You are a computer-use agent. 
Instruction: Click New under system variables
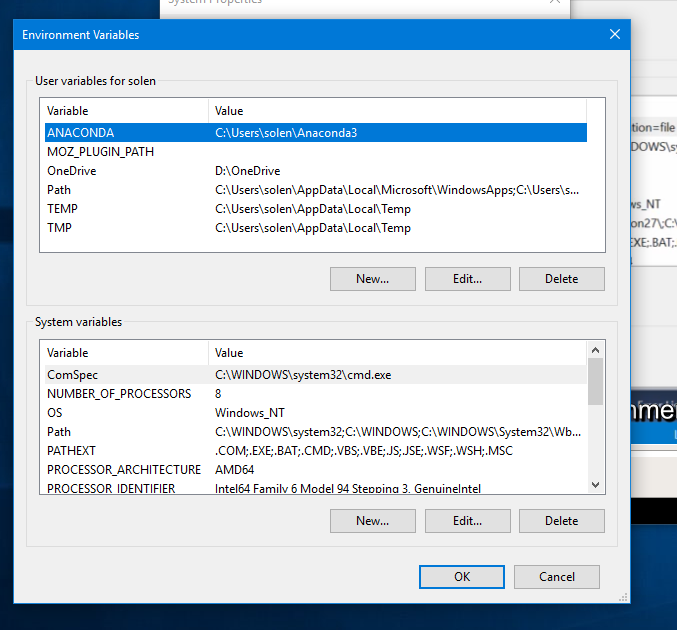[x=373, y=521]
